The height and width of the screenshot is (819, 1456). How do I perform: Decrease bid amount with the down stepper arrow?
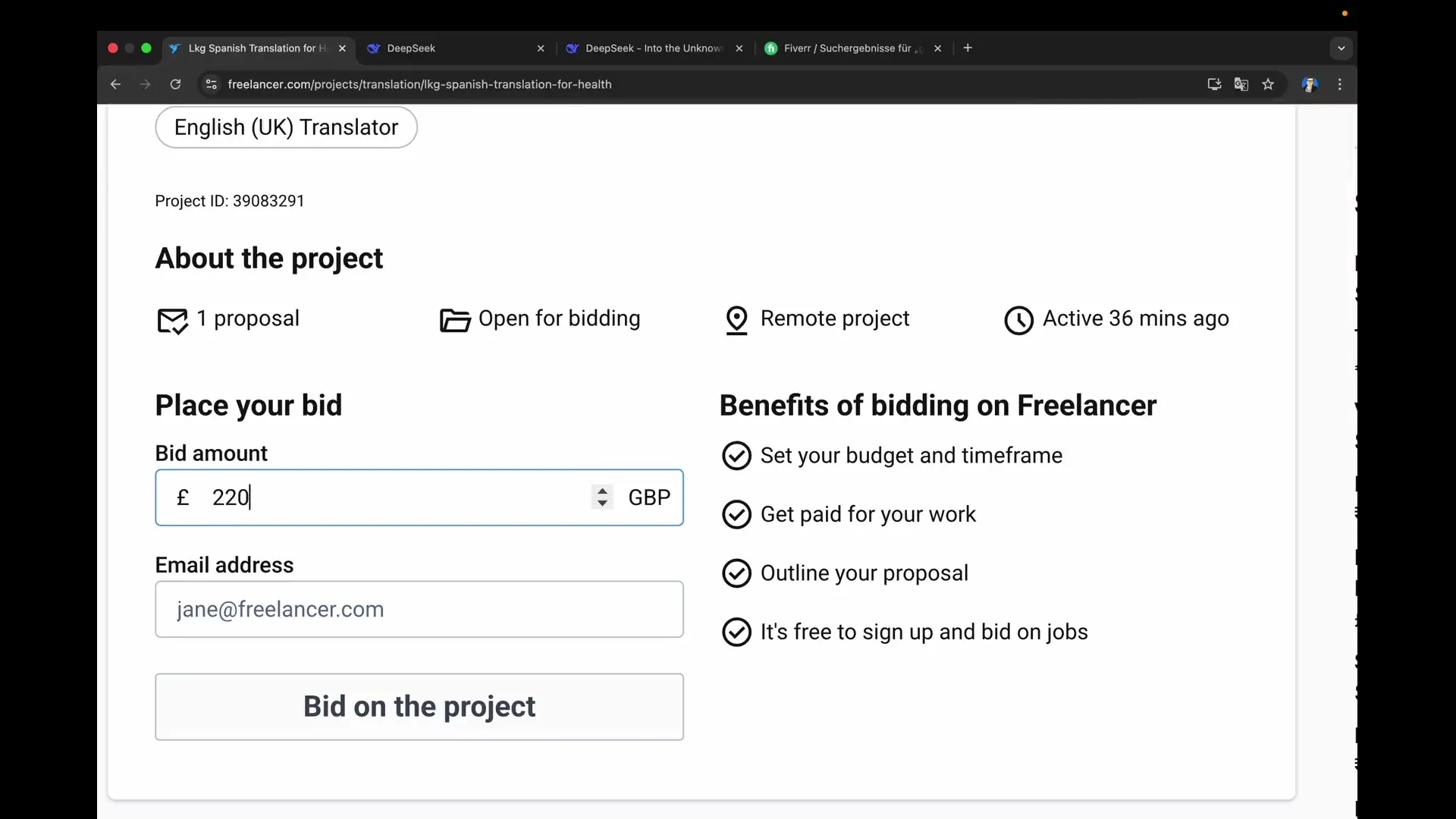pos(602,503)
